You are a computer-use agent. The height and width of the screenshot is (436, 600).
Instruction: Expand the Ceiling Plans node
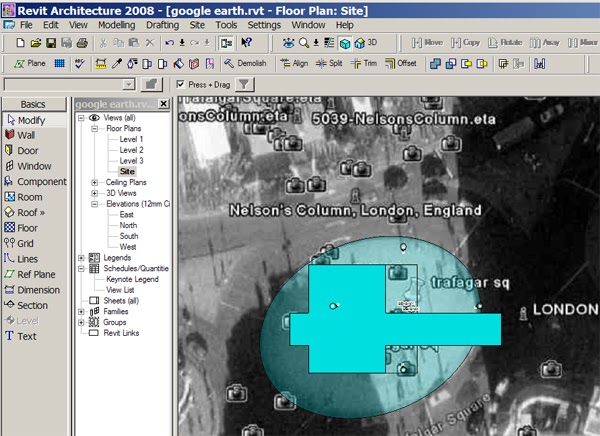coord(95,182)
